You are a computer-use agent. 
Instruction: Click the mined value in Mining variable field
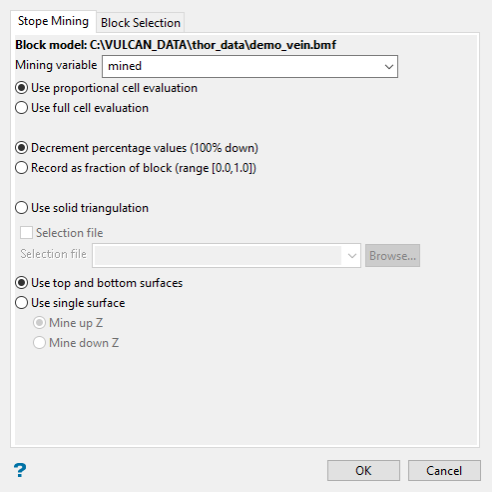tap(125, 66)
